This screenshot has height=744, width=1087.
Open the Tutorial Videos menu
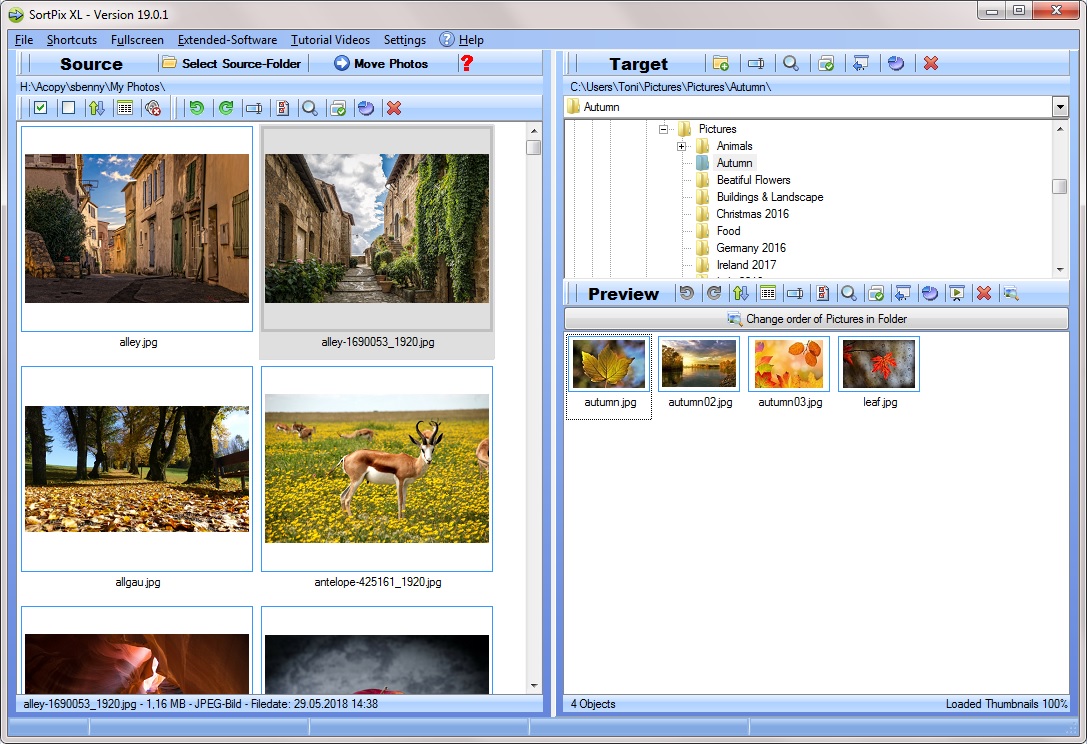click(330, 40)
